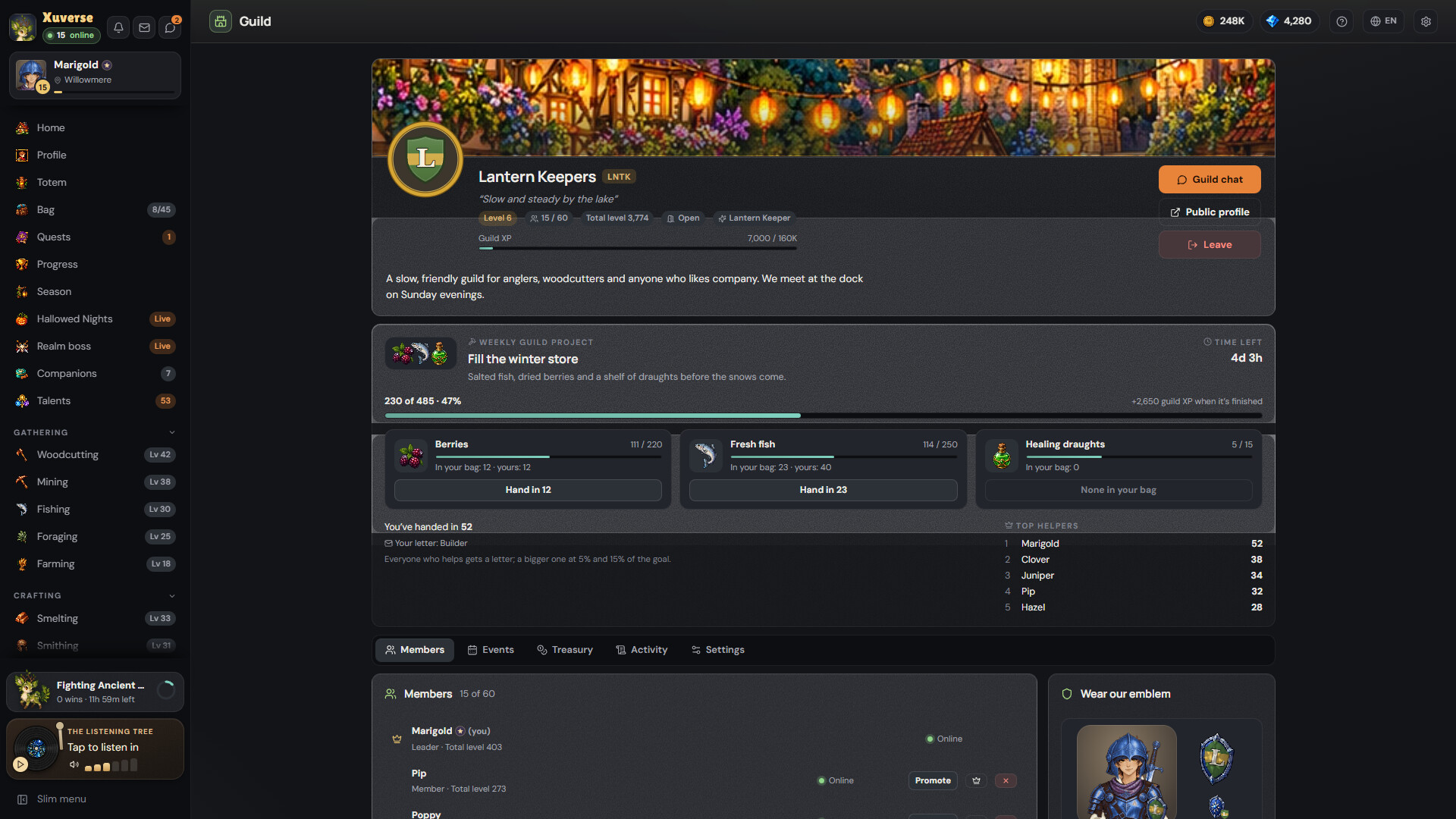Open Companions in sidebar
1456x819 pixels.
pyautogui.click(x=95, y=374)
